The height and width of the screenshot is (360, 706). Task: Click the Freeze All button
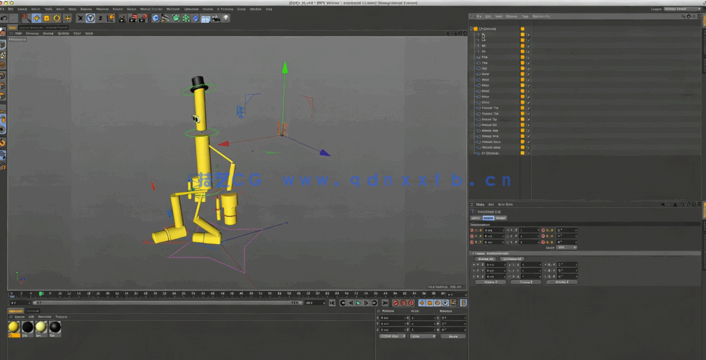coord(485,259)
